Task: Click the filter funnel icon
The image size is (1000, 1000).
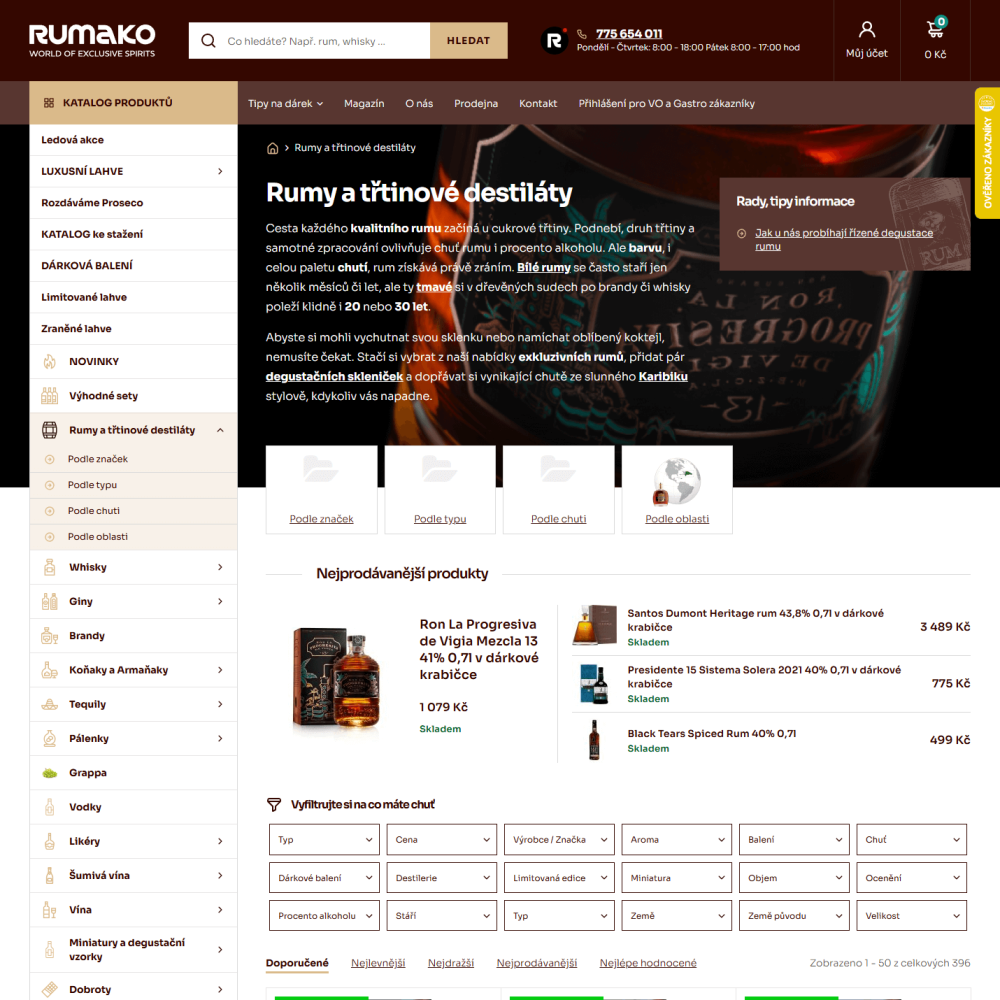Action: tap(274, 805)
